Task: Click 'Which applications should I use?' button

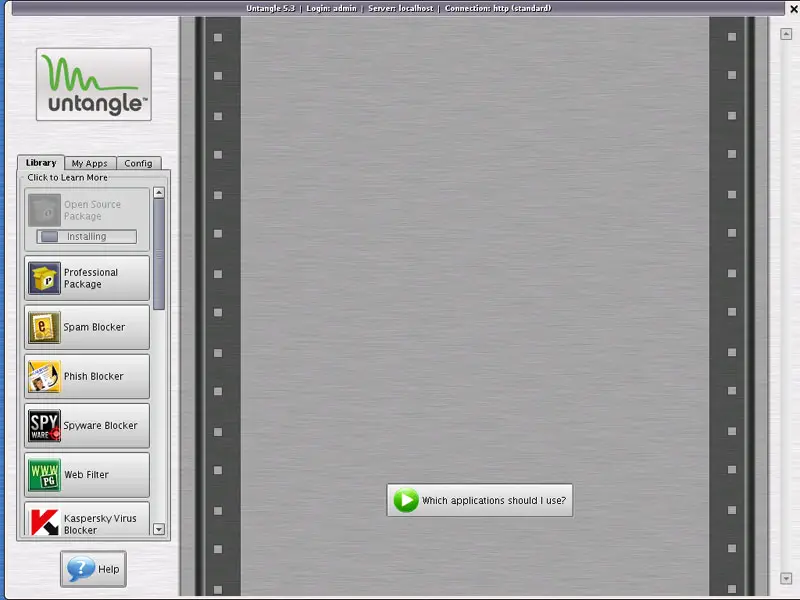Action: [x=480, y=500]
